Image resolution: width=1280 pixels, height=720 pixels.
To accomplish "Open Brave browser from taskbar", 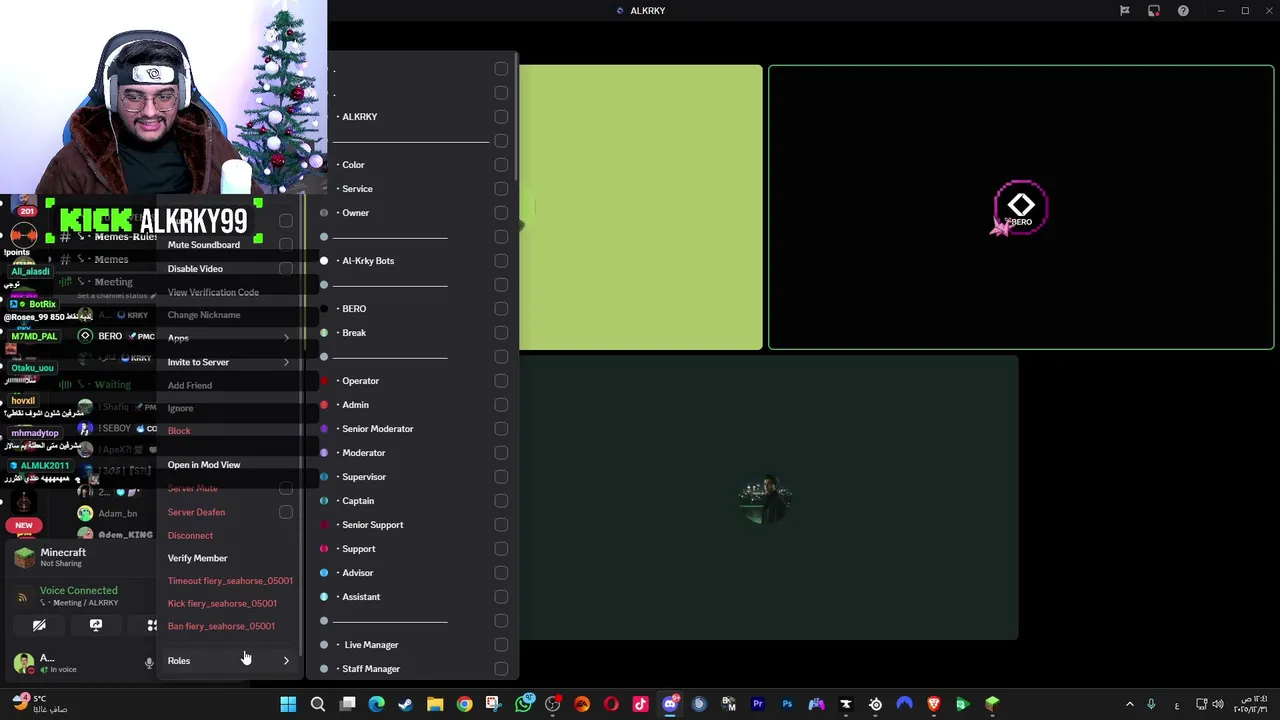I will (x=934, y=704).
